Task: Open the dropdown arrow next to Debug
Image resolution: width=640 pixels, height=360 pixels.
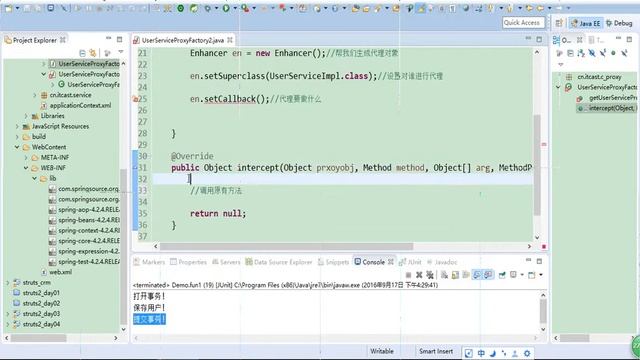Action: pos(216,8)
